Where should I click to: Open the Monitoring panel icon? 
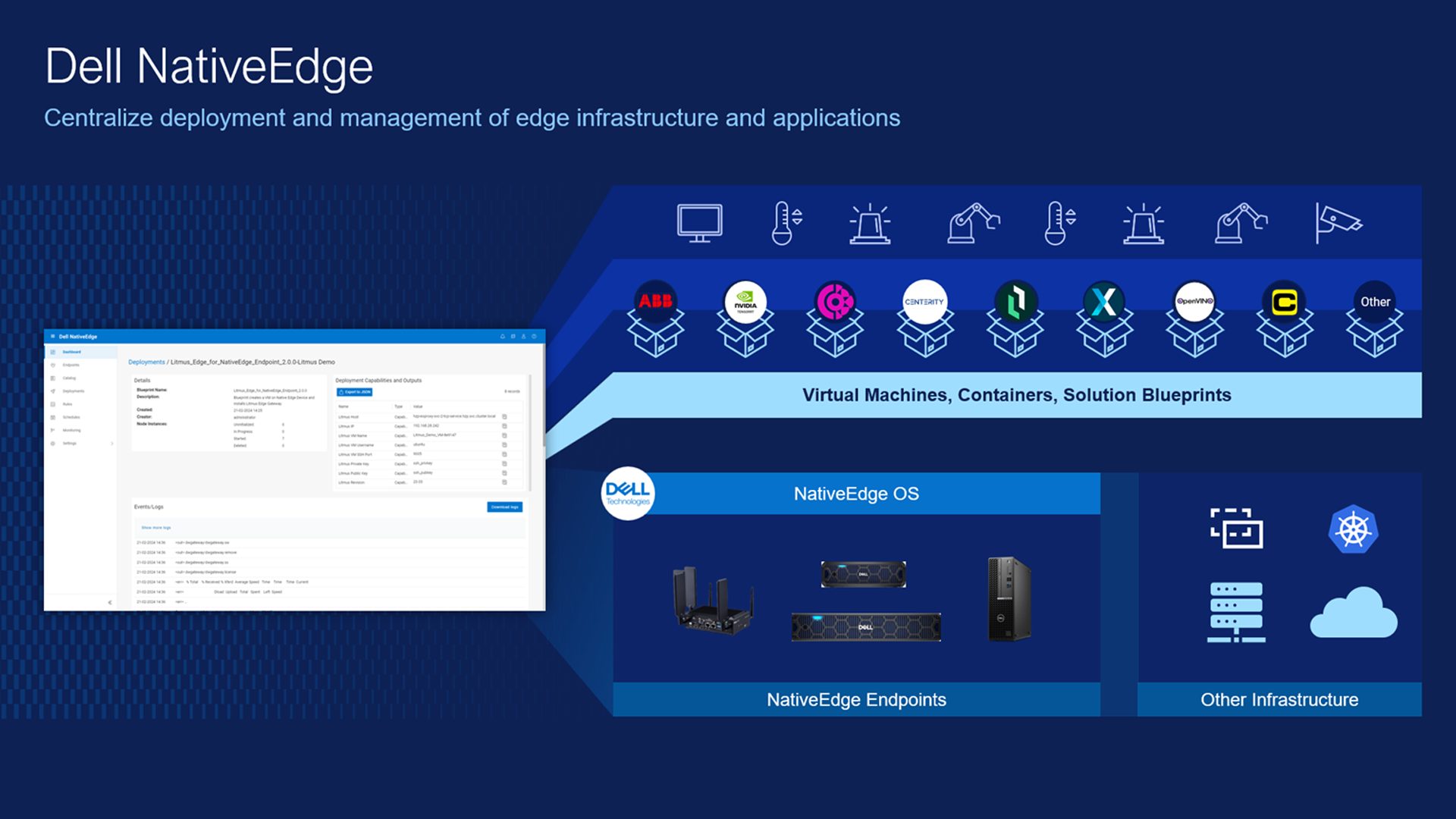coord(53,430)
